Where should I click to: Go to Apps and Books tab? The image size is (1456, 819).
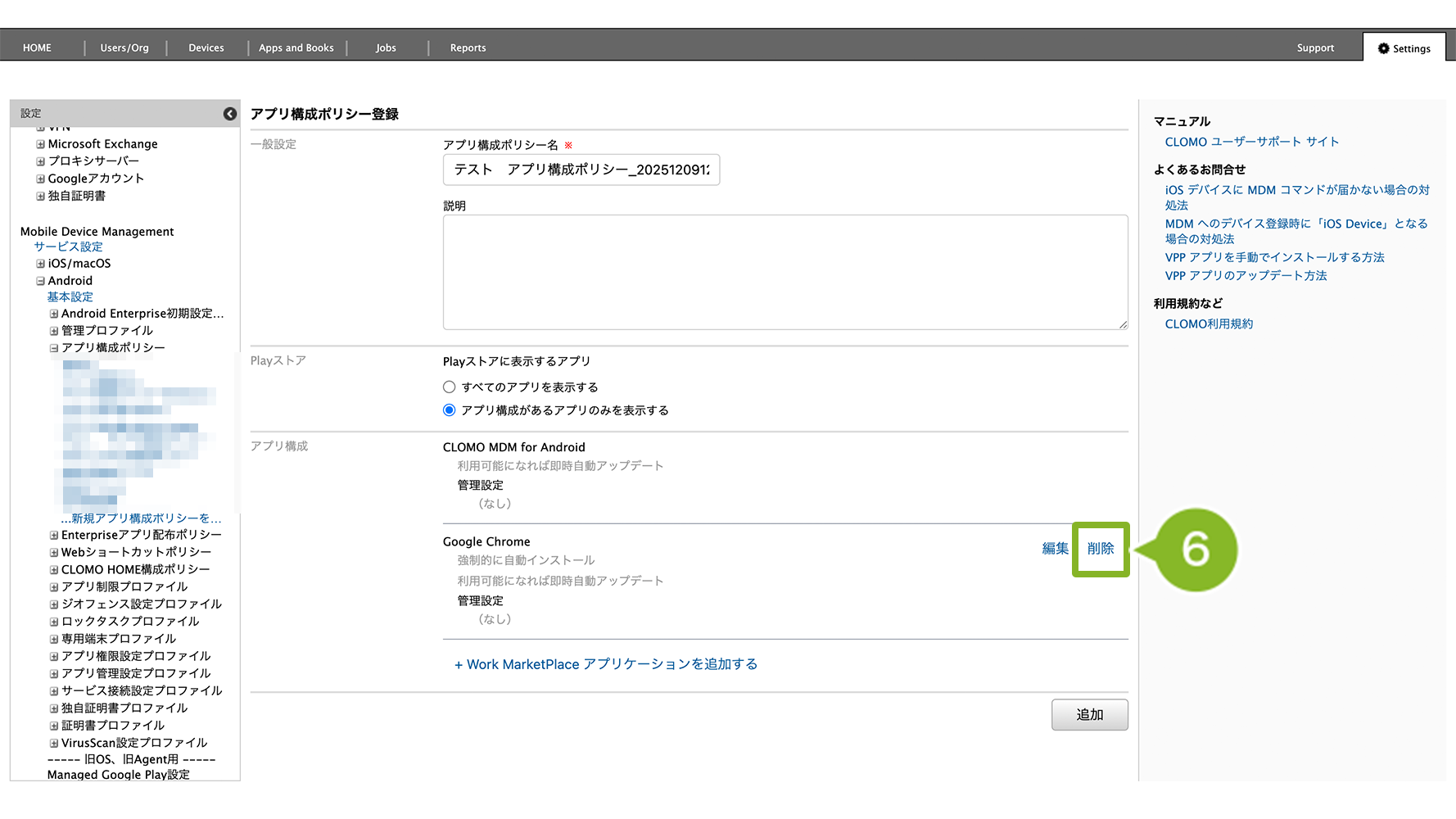296,48
